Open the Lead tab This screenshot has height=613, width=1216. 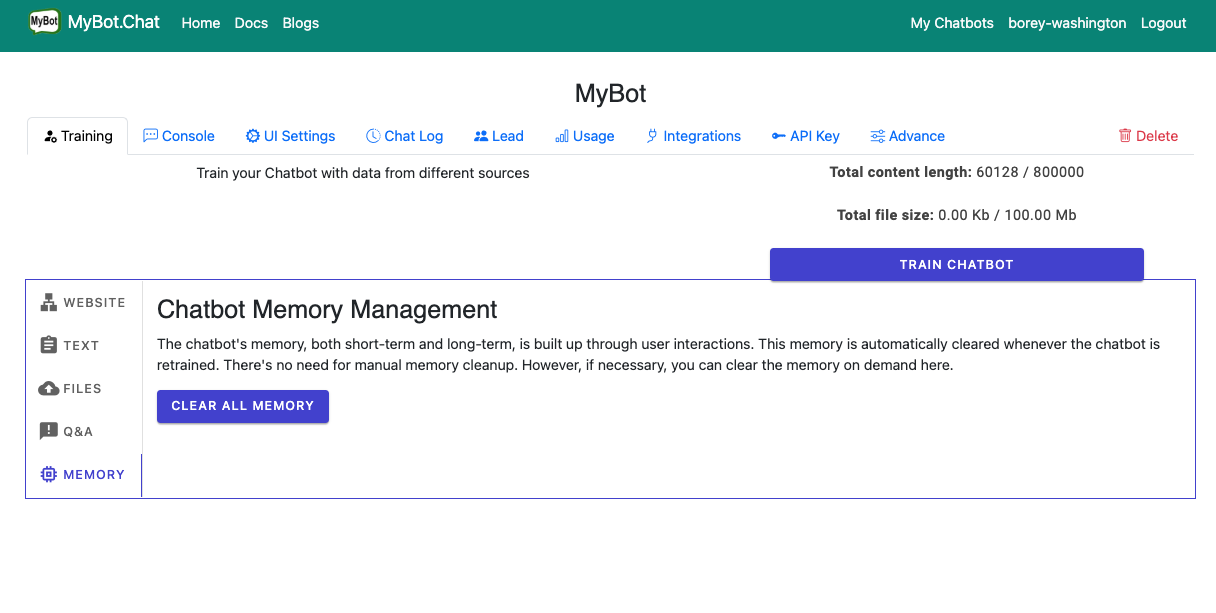point(499,136)
